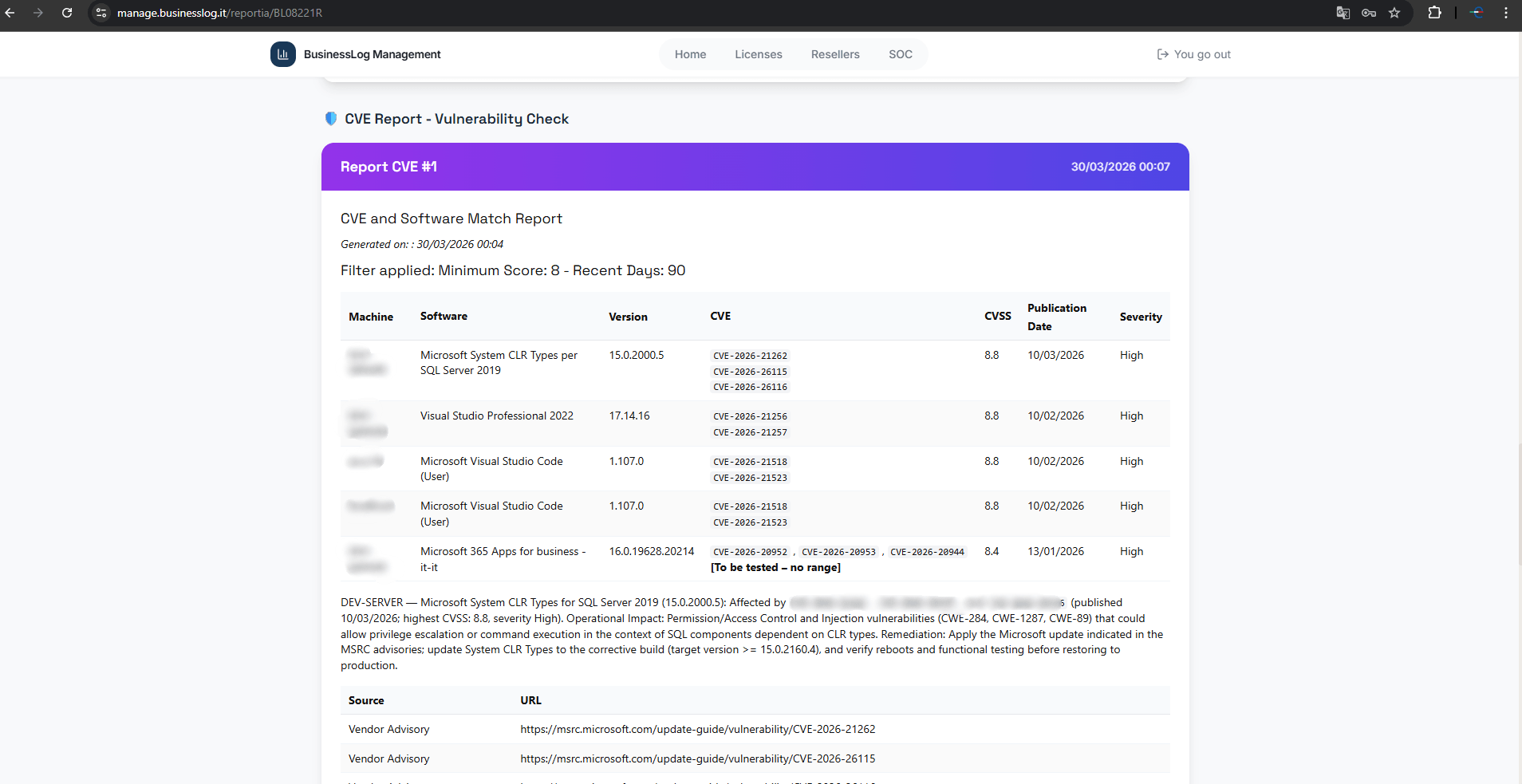
Task: Click publication date 10/03/2026
Action: pos(1055,355)
